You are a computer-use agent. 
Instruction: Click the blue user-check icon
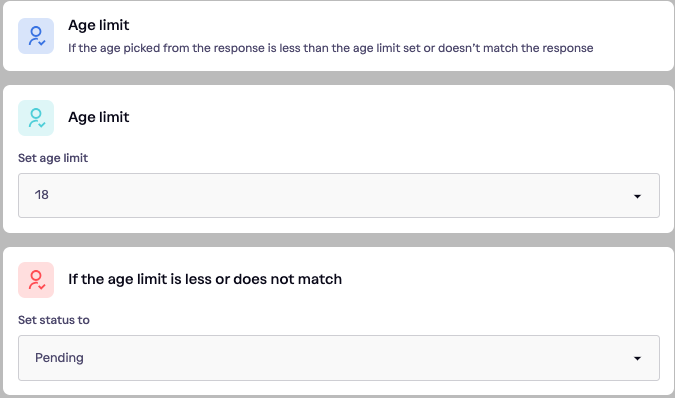click(36, 36)
